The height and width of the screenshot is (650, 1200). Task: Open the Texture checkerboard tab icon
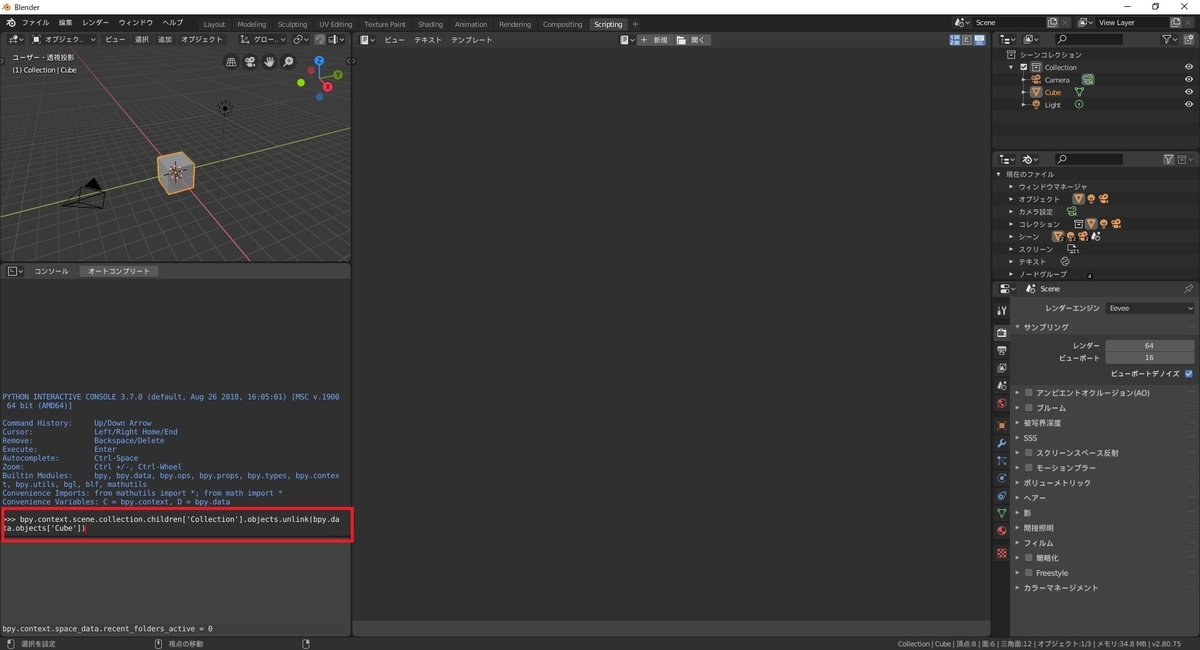tap(1001, 553)
